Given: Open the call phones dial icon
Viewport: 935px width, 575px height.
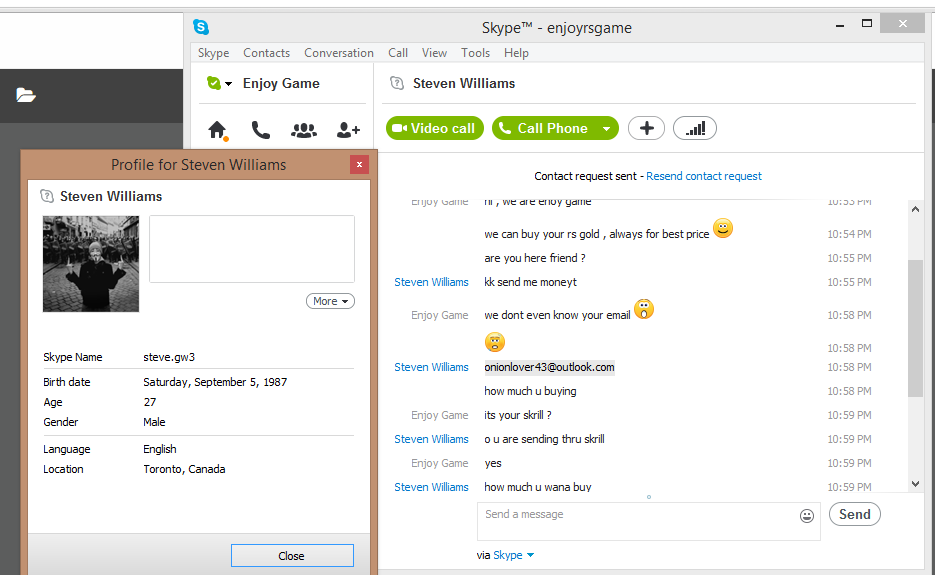Looking at the screenshot, I should pyautogui.click(x=261, y=129).
